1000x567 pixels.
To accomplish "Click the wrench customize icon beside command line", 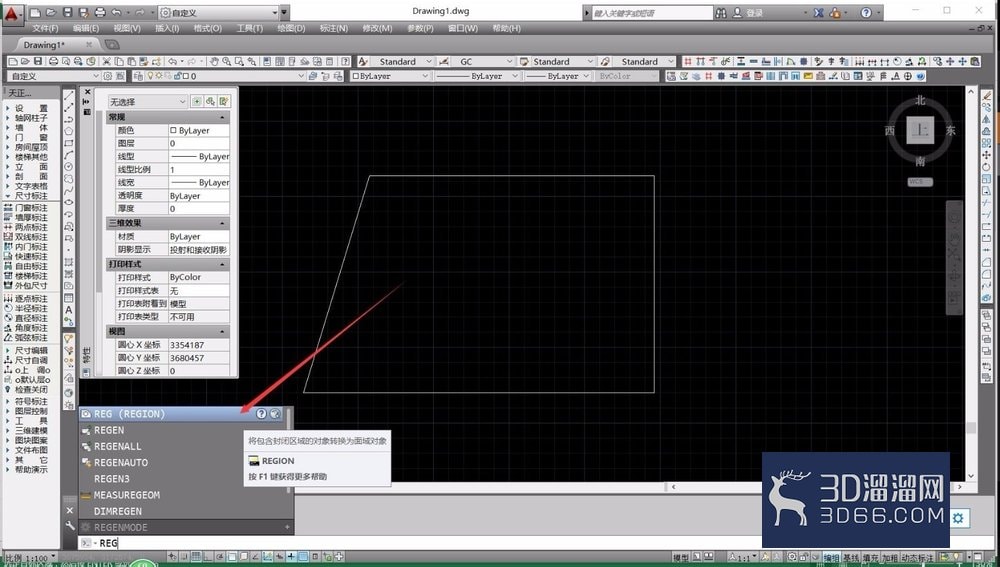I will [70, 526].
